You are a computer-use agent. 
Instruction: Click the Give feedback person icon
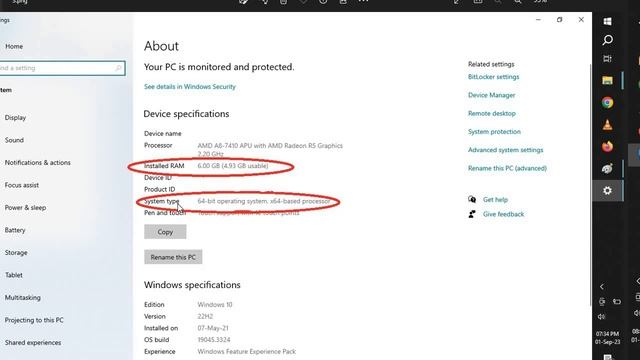[472, 214]
